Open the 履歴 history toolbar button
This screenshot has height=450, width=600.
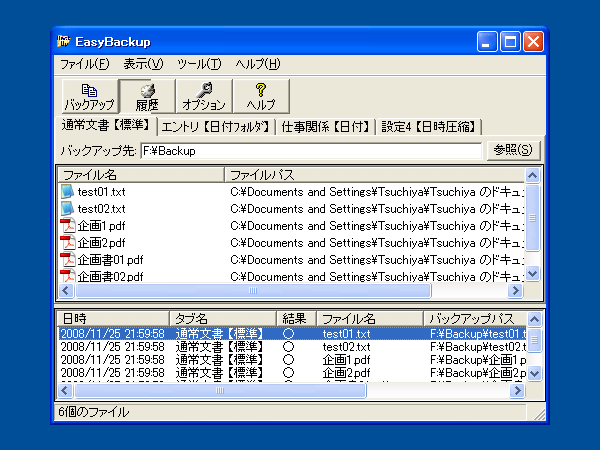tap(147, 96)
